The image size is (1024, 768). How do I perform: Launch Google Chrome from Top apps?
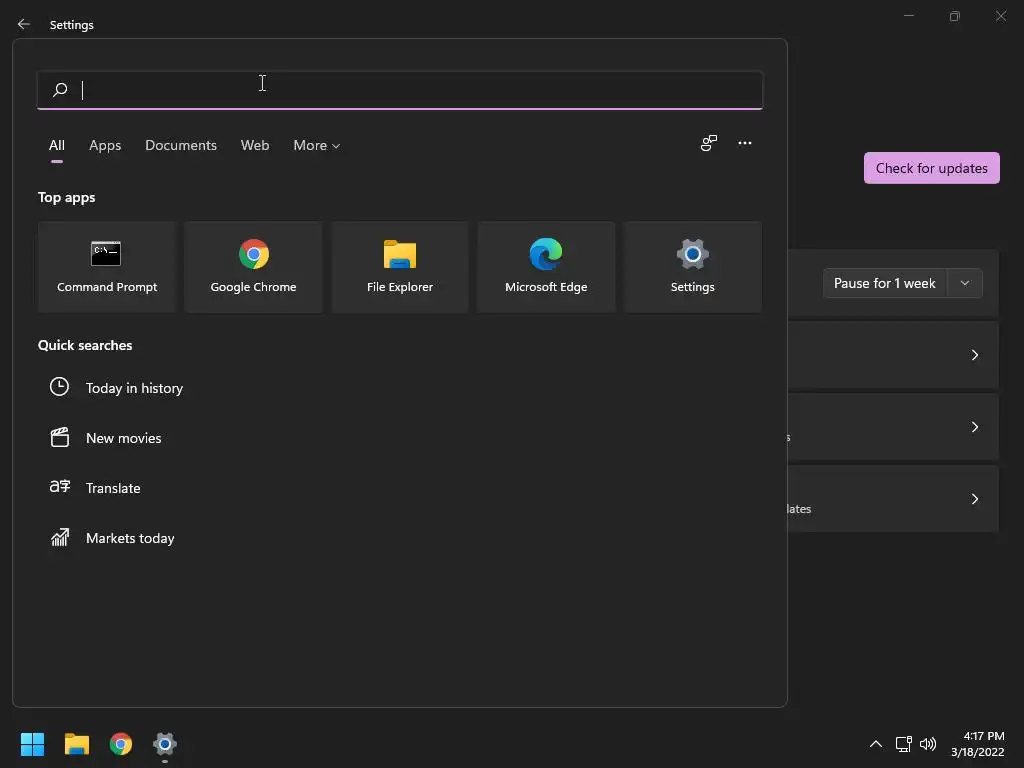[x=253, y=267]
